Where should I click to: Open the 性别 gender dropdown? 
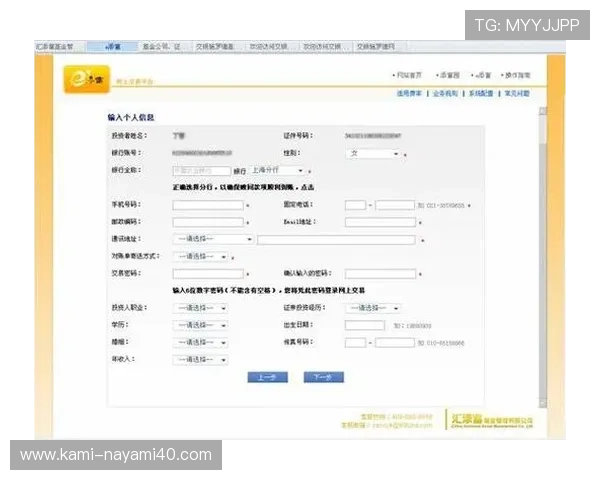(373, 153)
